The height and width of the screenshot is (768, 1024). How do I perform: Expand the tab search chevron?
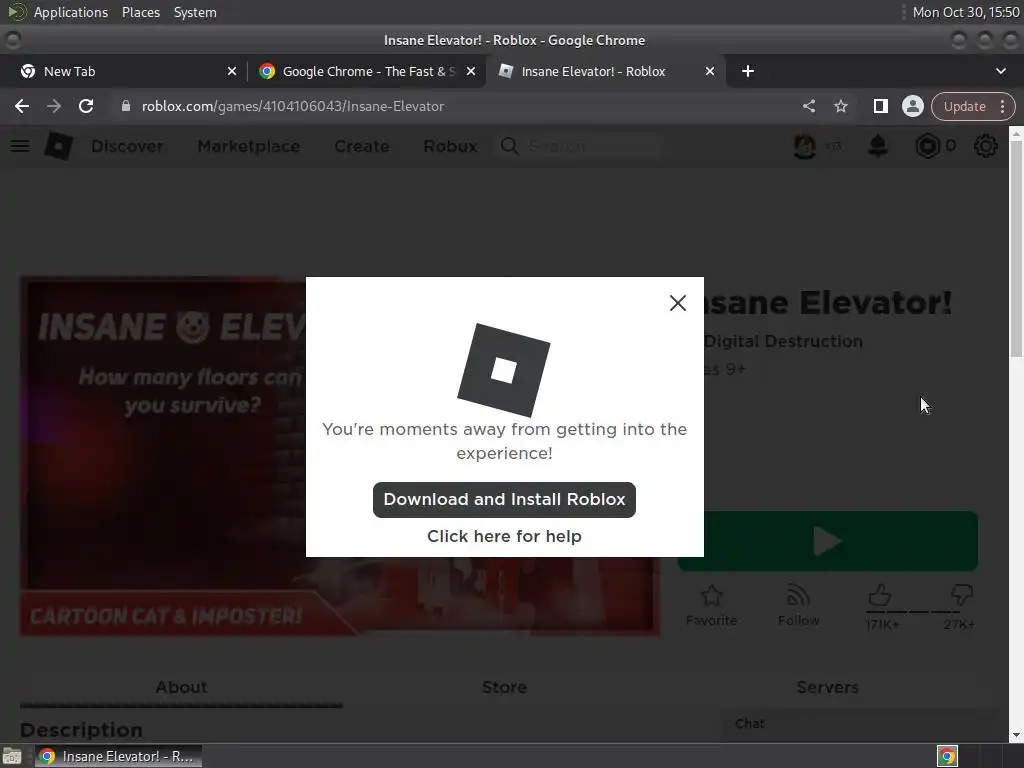click(x=1000, y=71)
